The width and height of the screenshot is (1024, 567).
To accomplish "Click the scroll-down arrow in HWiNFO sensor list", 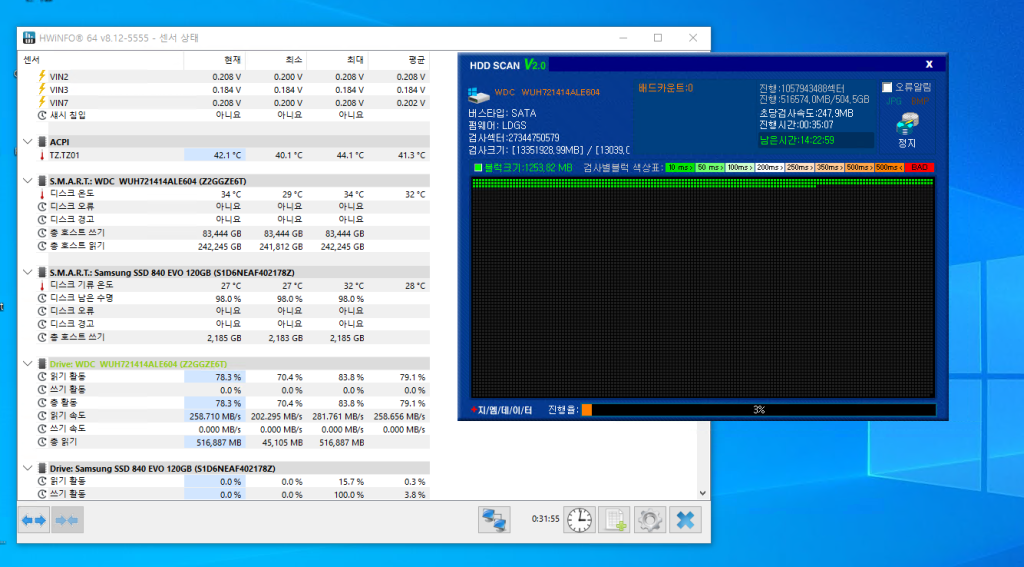I will click(703, 494).
